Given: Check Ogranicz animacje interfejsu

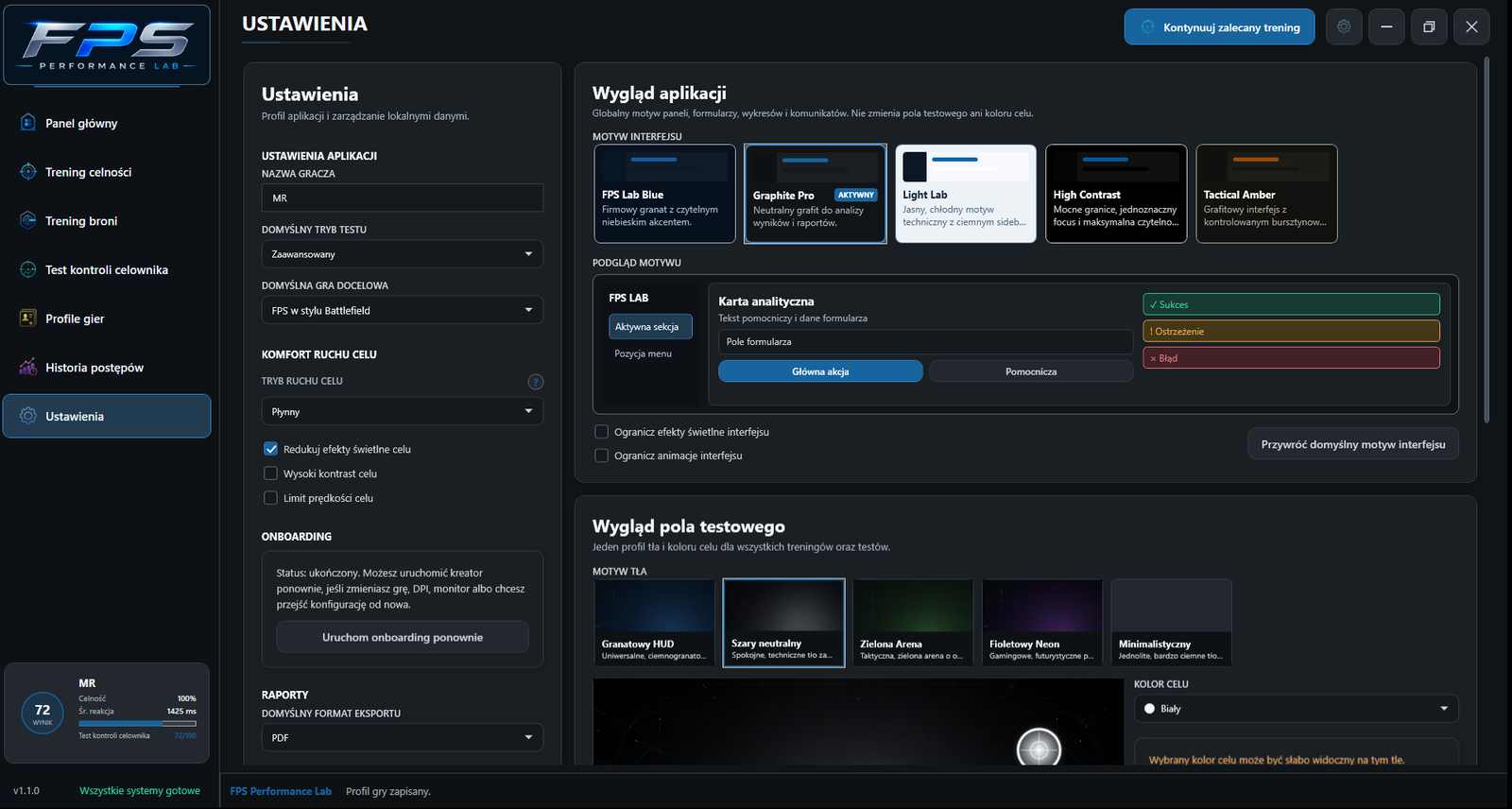Looking at the screenshot, I should coord(601,456).
